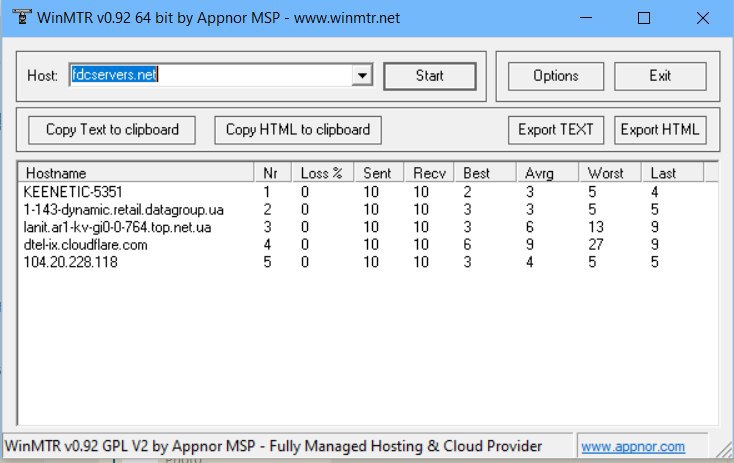This screenshot has height=463, width=734.
Task: Open the Host dropdown arrow
Action: pos(362,75)
